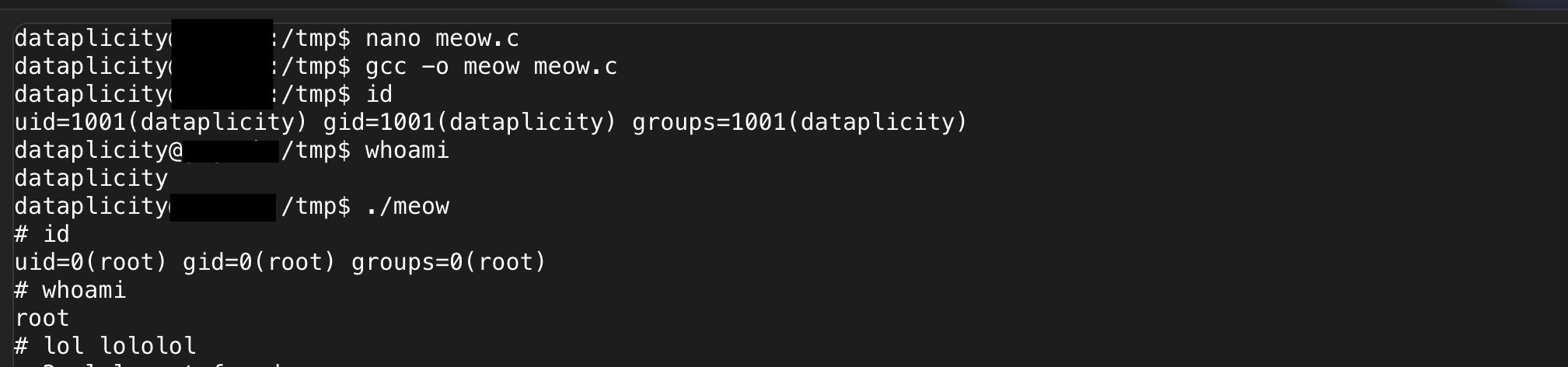Click the redacted hostname before './meow'
1568x367 pixels.
coord(222,207)
